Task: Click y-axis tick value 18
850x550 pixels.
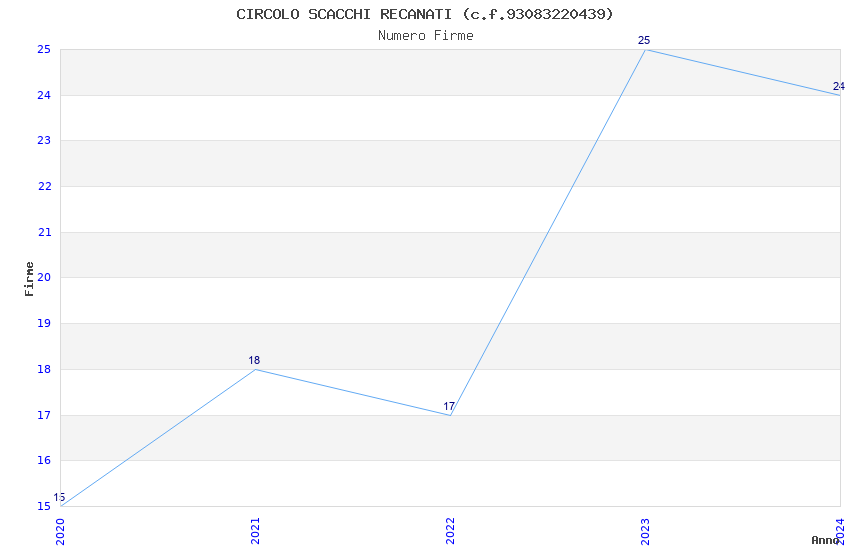Action: point(44,370)
